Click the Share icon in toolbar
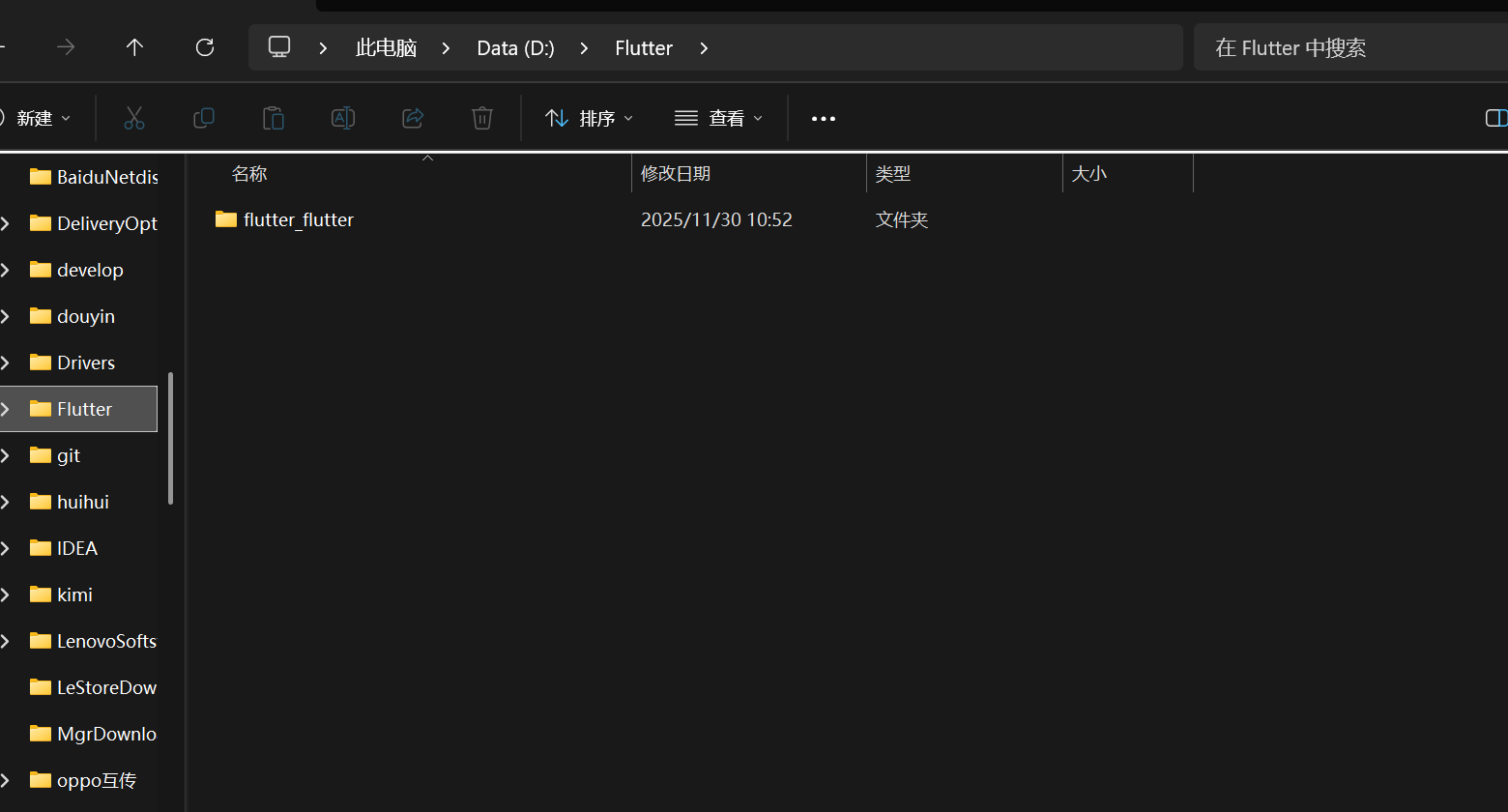The height and width of the screenshot is (812, 1508). click(x=413, y=118)
